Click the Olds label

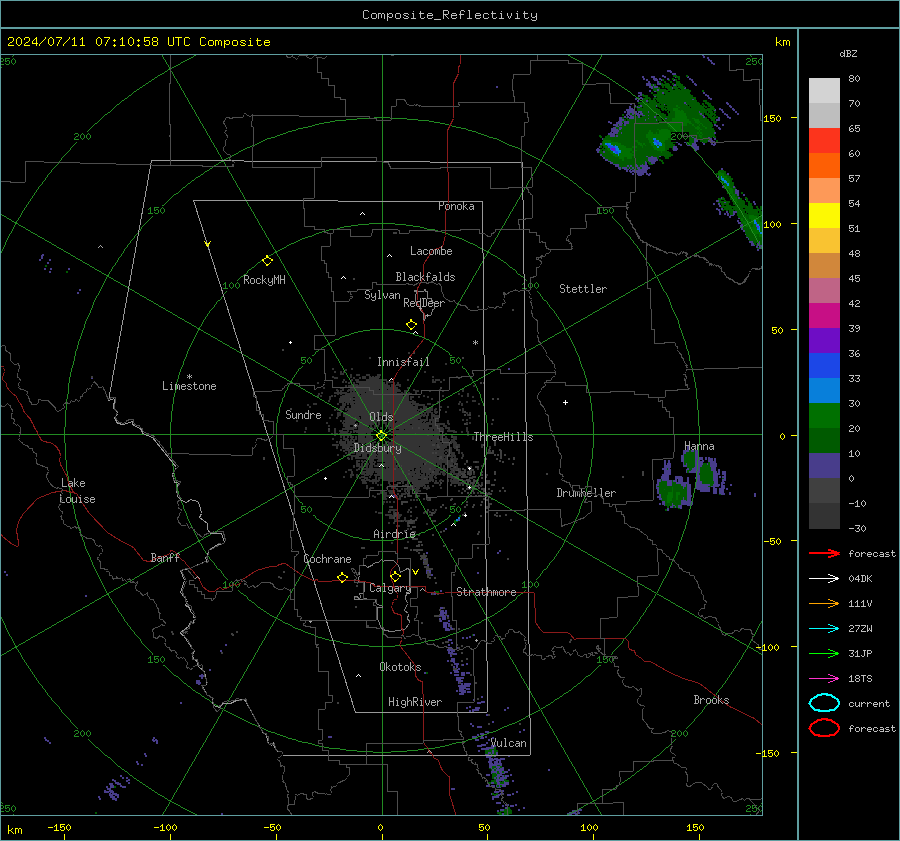point(381,417)
